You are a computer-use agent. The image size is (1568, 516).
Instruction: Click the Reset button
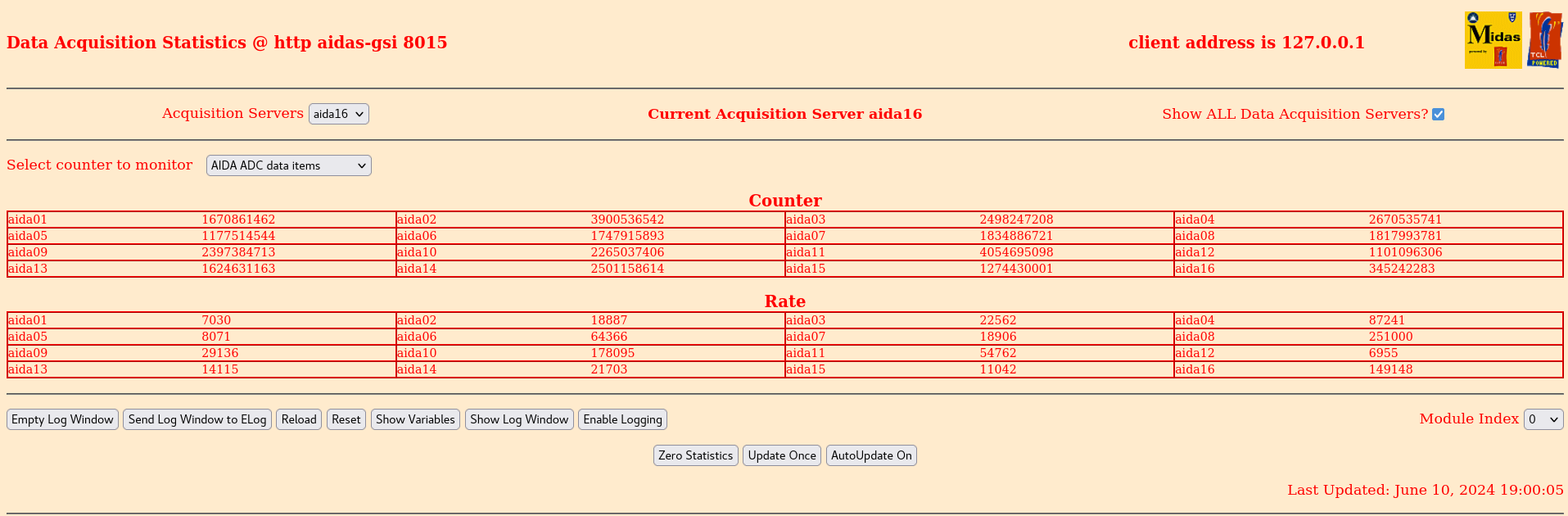point(346,419)
